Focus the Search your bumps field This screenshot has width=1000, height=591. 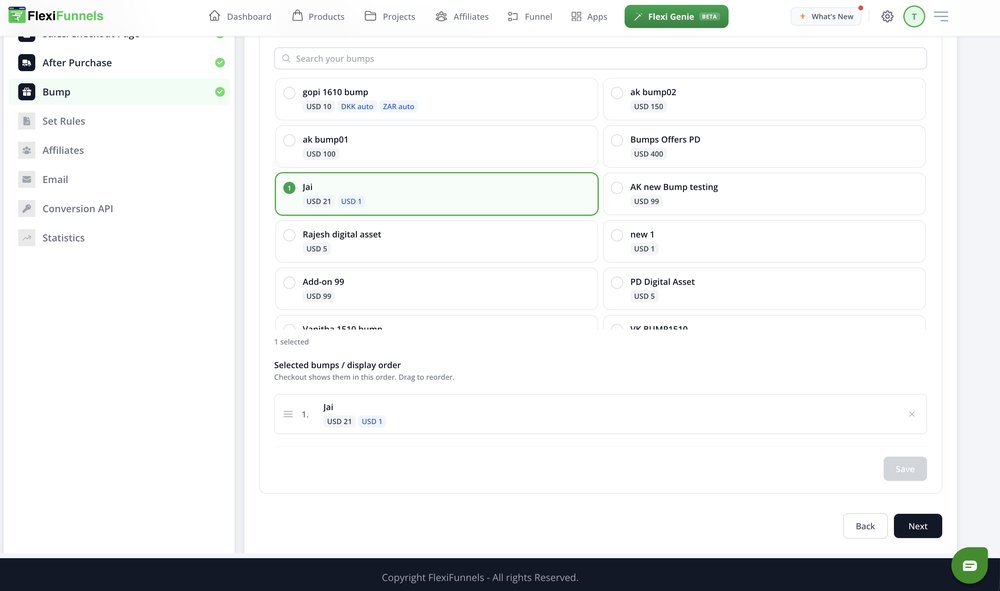tap(600, 59)
